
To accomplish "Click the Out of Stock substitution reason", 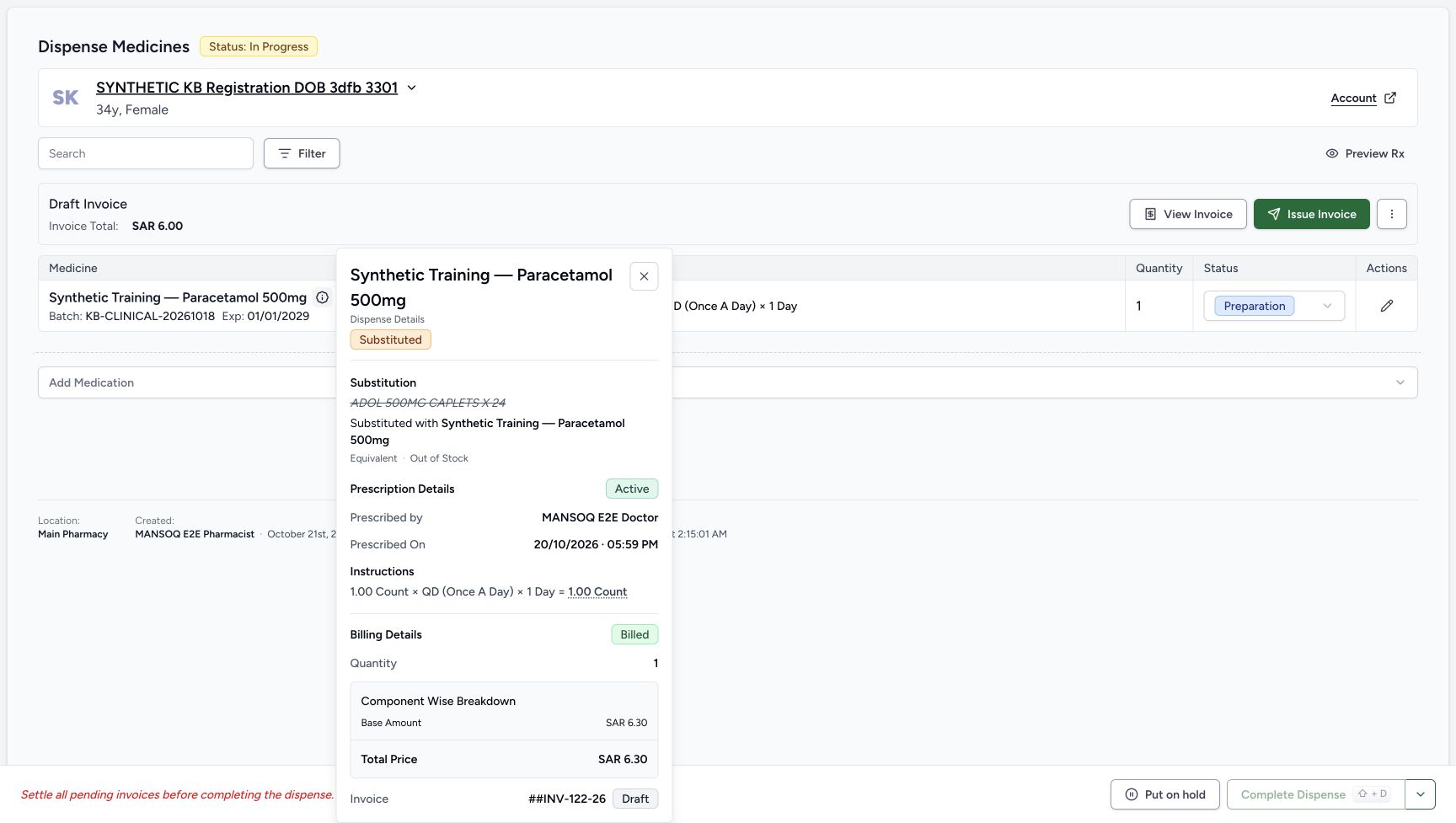I will [x=439, y=458].
